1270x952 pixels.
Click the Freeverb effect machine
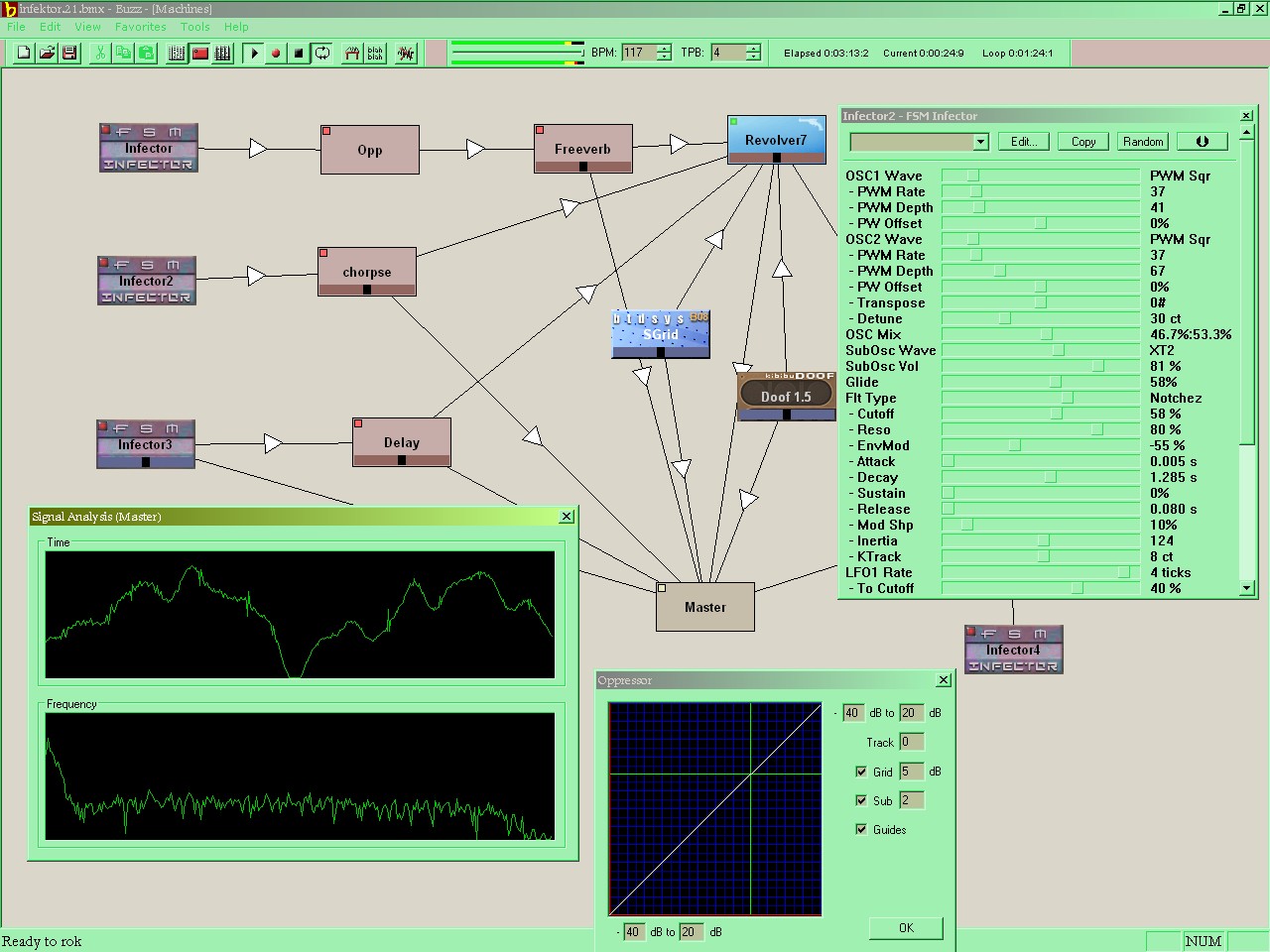coord(582,149)
